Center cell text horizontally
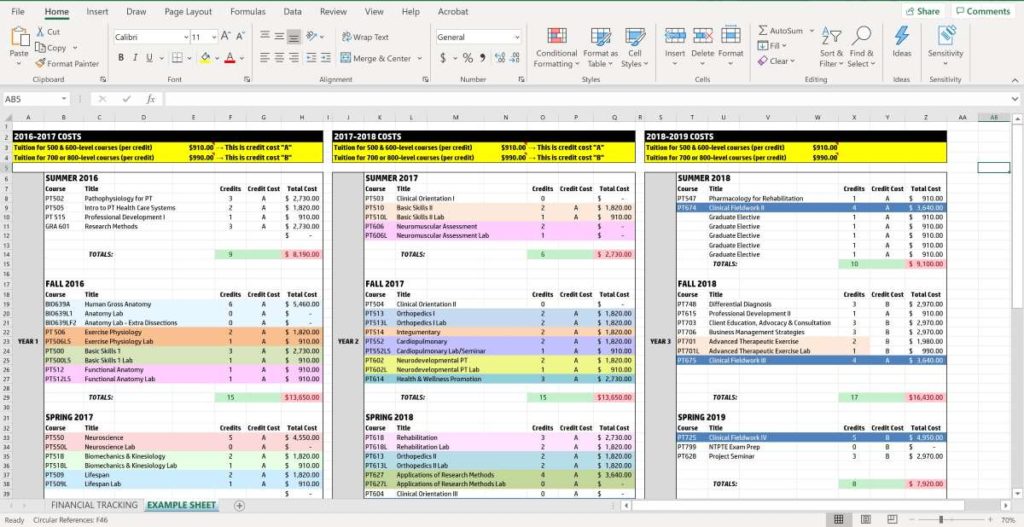 [x=279, y=57]
